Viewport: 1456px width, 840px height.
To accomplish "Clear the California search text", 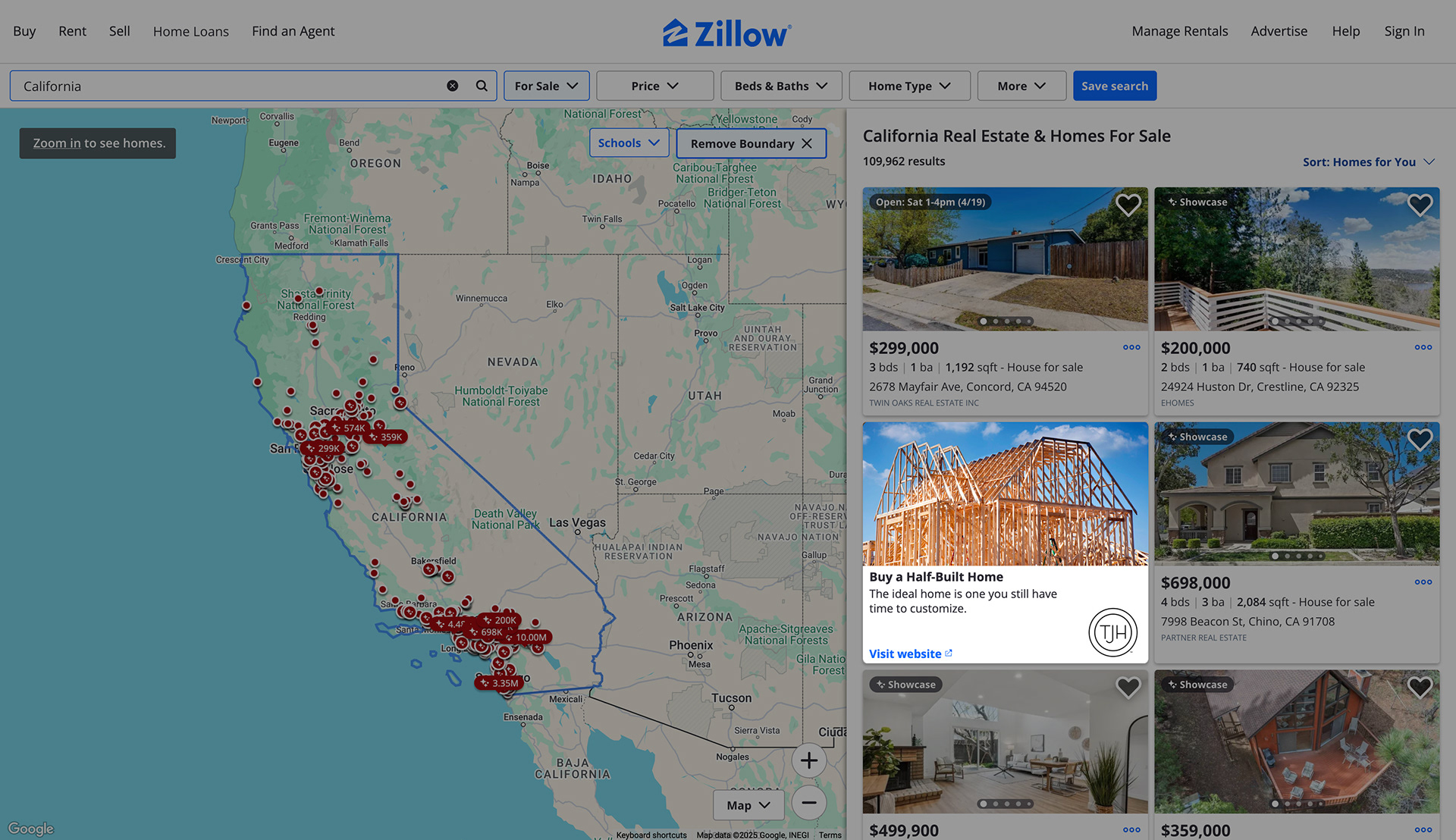I will tap(453, 86).
